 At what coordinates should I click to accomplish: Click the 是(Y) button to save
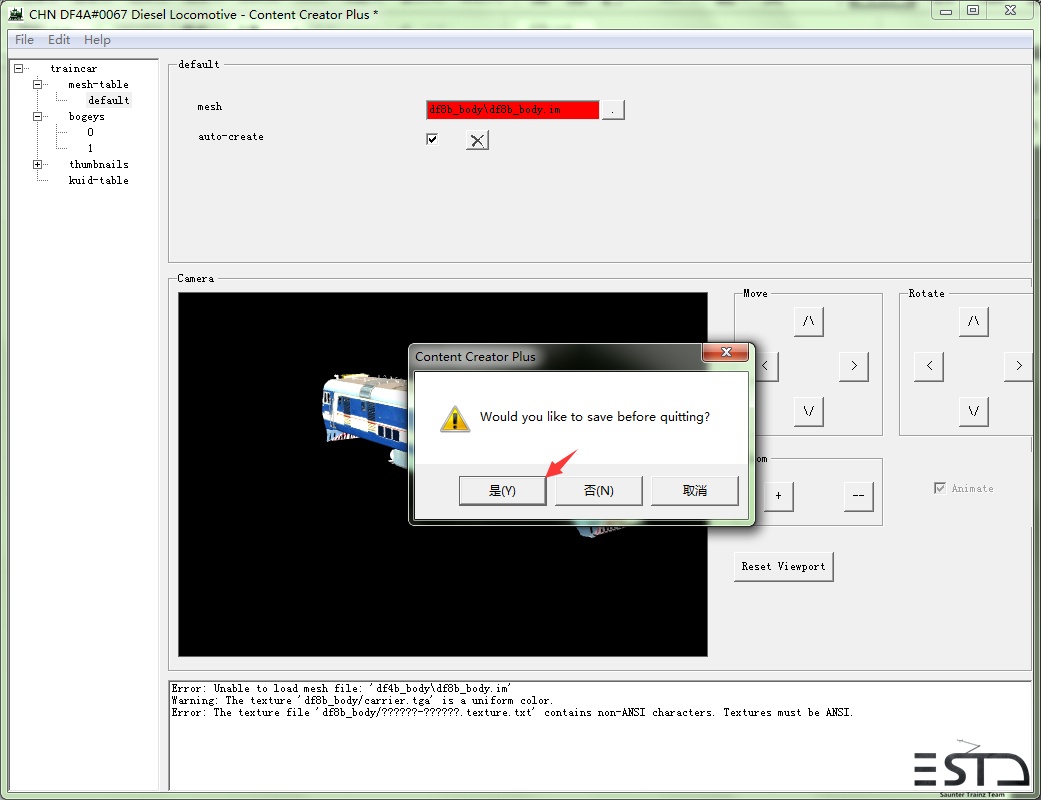coord(503,491)
